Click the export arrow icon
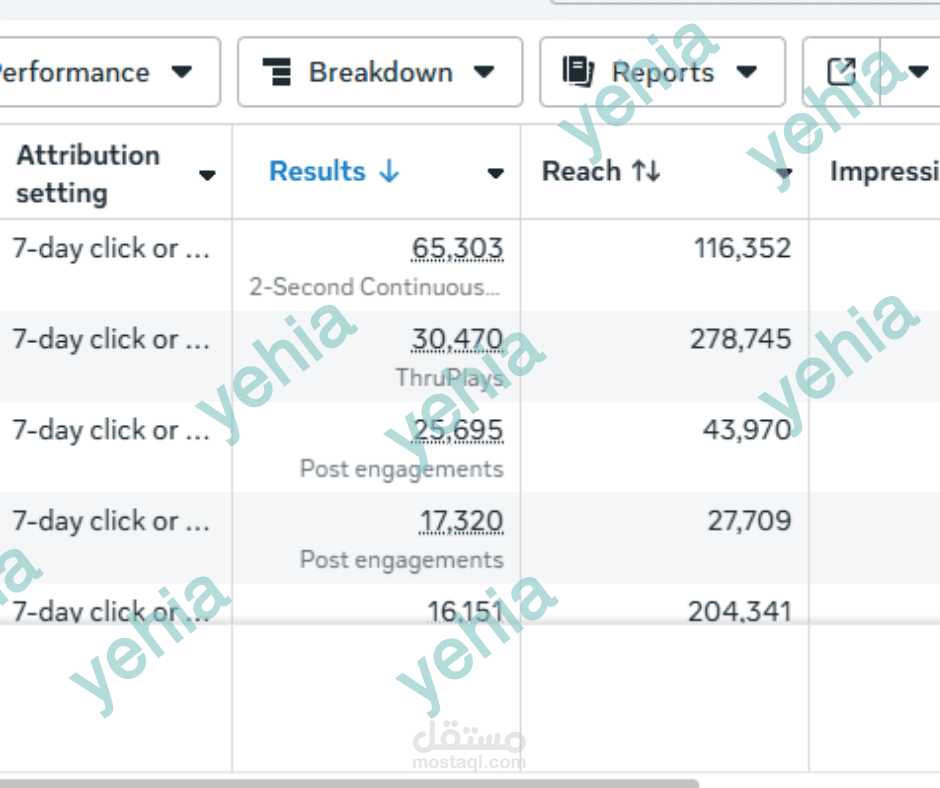 (842, 72)
